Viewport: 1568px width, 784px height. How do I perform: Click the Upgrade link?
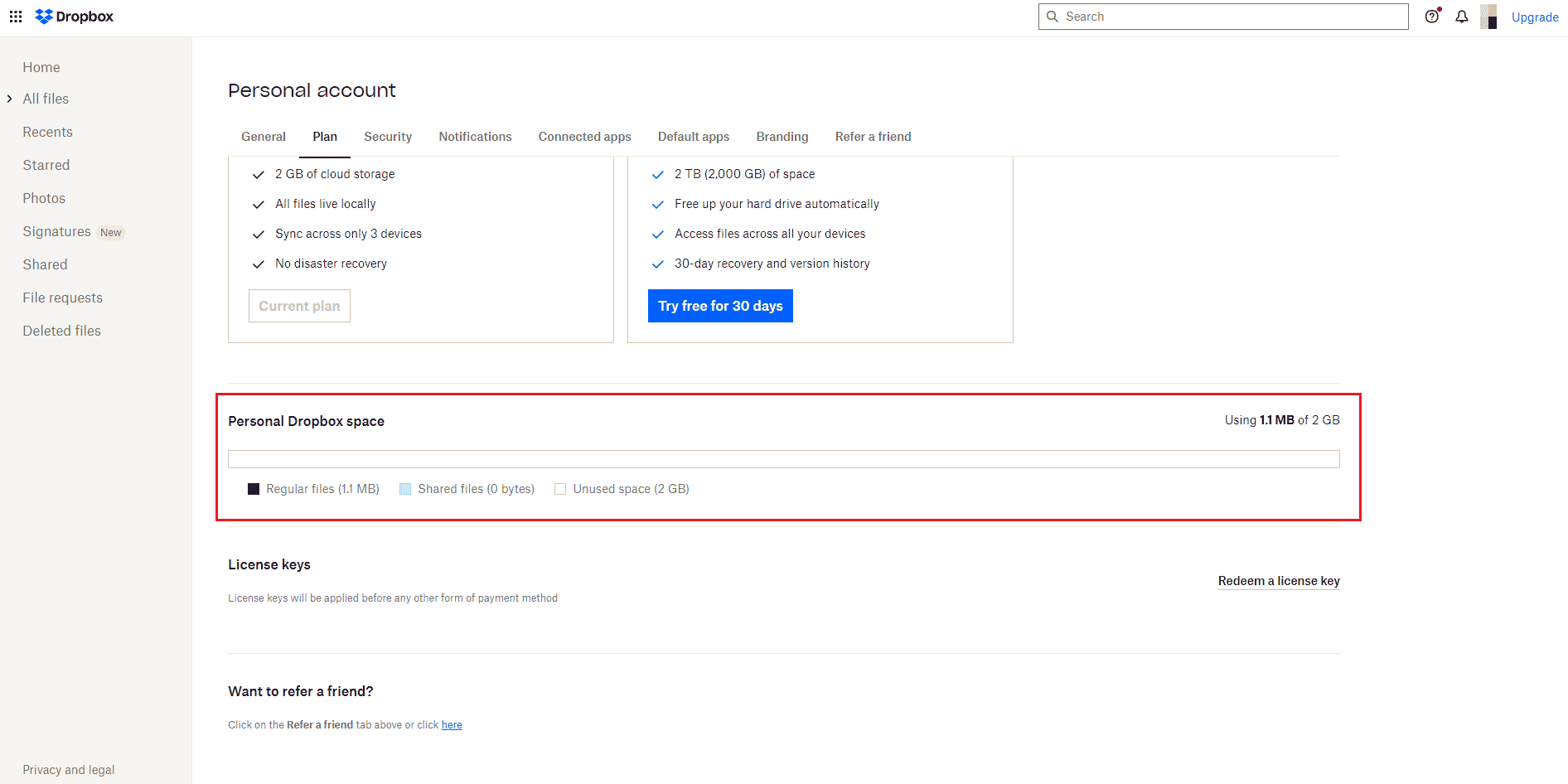coord(1535,17)
